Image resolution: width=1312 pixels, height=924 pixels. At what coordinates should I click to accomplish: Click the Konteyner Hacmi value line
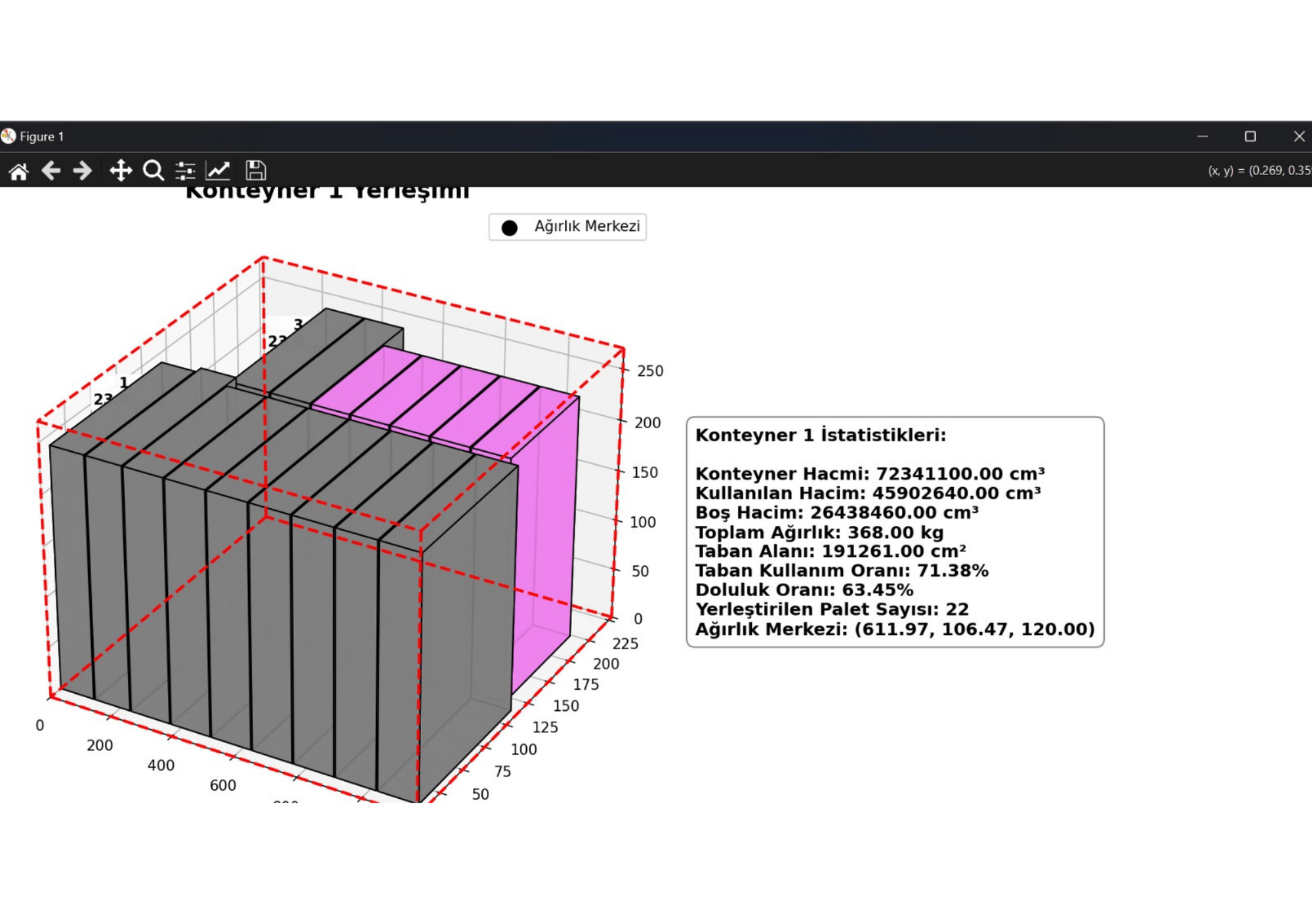click(x=870, y=473)
